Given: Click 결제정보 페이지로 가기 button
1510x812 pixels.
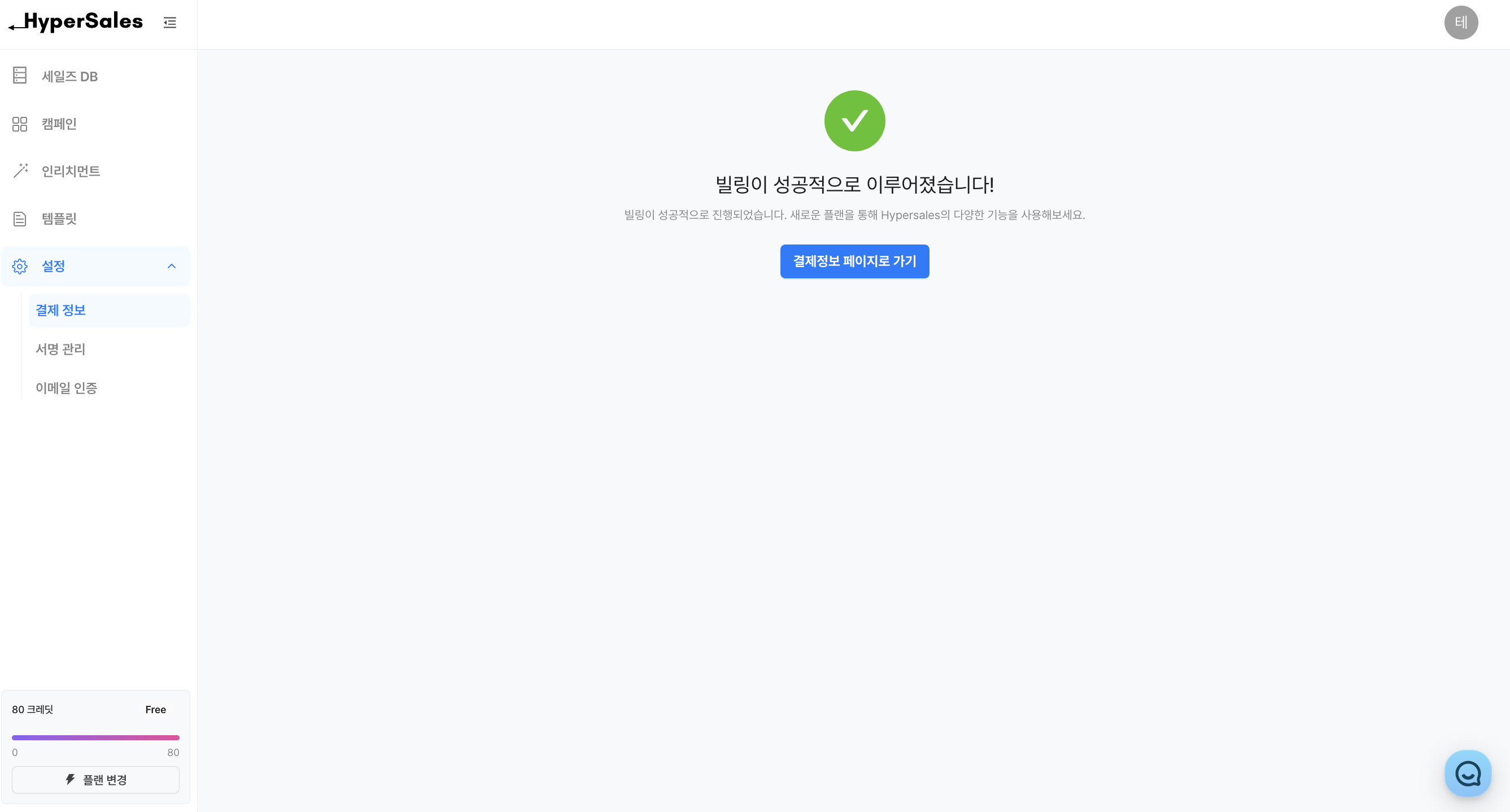Looking at the screenshot, I should (854, 261).
